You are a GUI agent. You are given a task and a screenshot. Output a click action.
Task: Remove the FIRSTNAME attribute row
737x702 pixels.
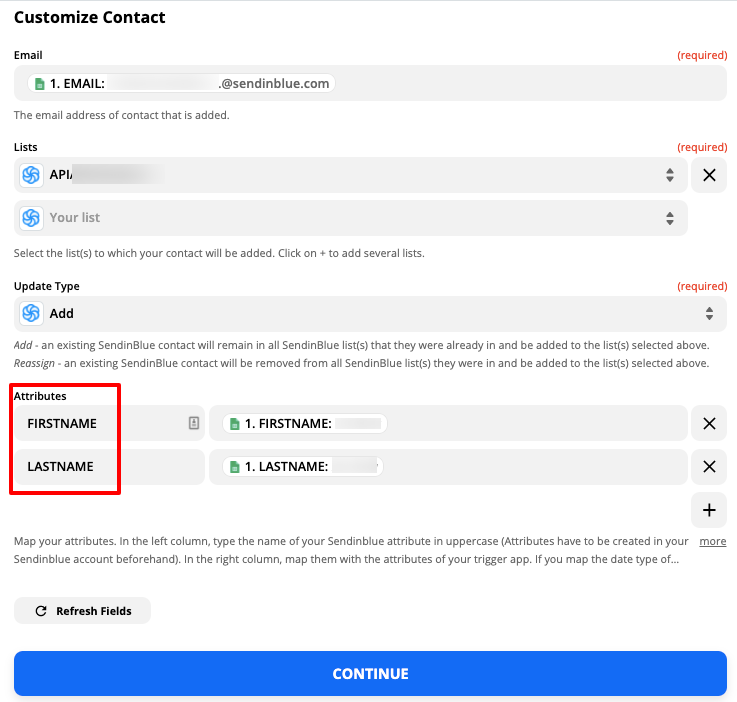pos(709,423)
